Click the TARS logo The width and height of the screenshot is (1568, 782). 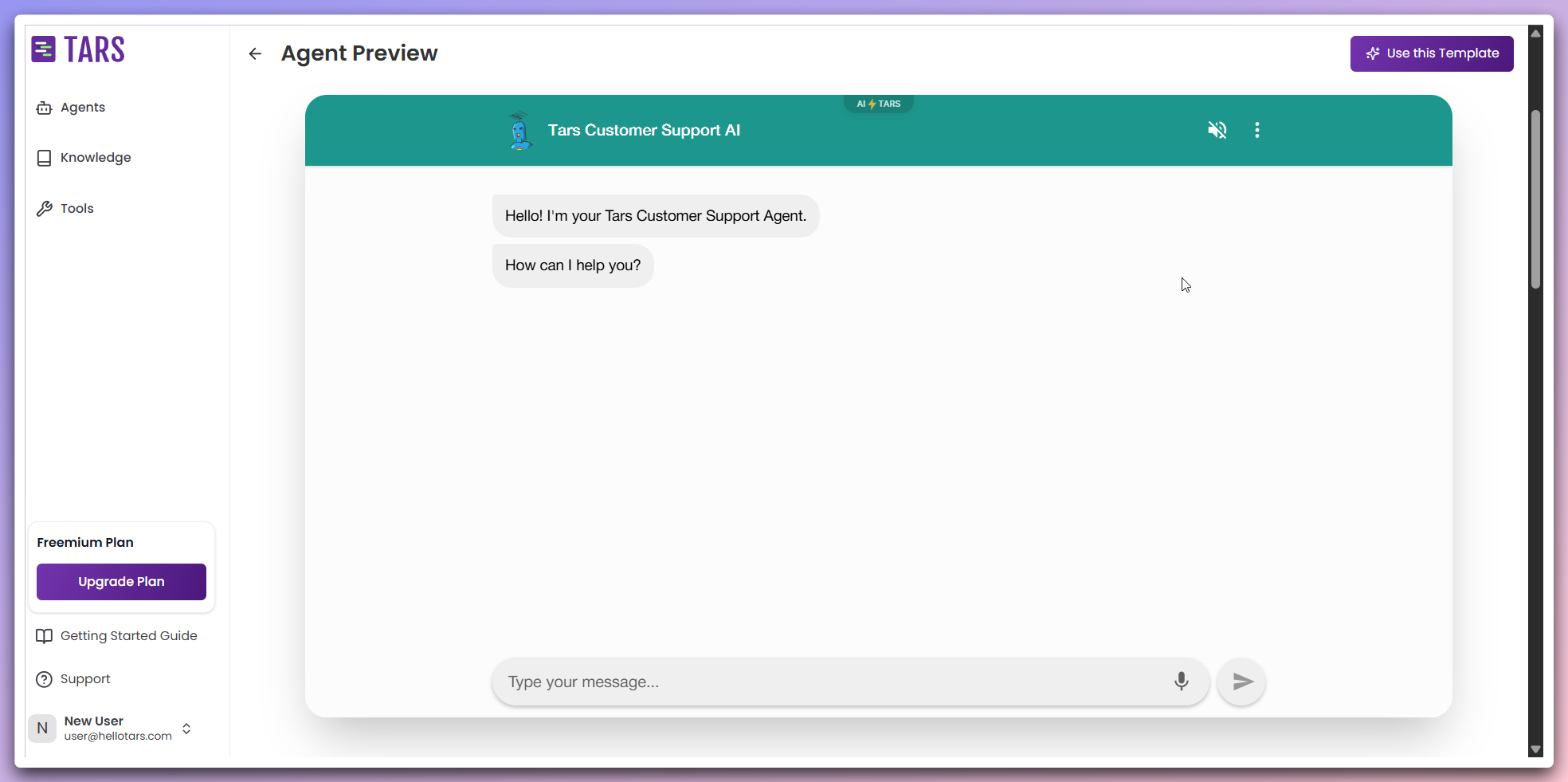pos(78,49)
